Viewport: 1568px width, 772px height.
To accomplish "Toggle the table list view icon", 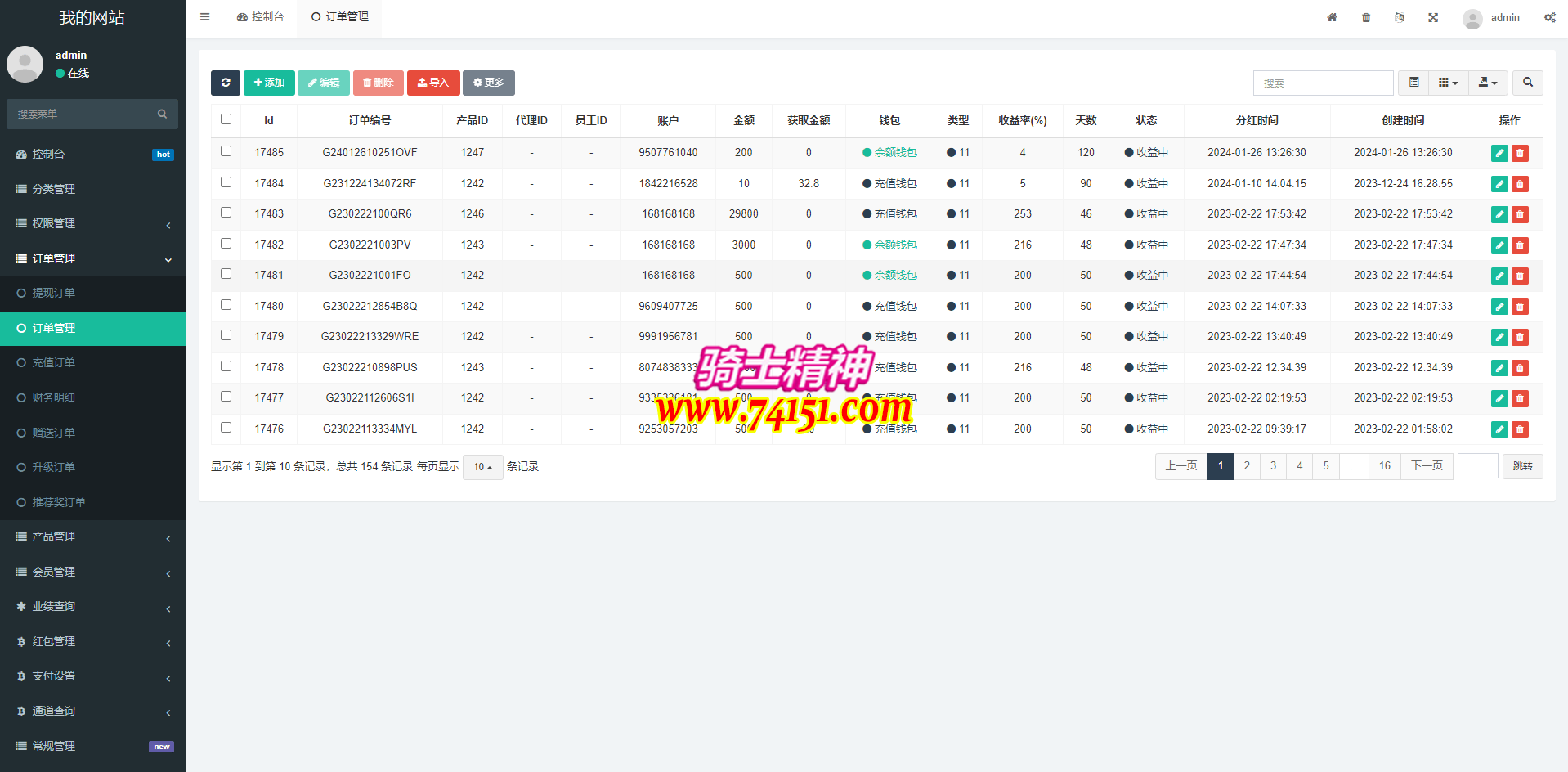I will (1413, 83).
